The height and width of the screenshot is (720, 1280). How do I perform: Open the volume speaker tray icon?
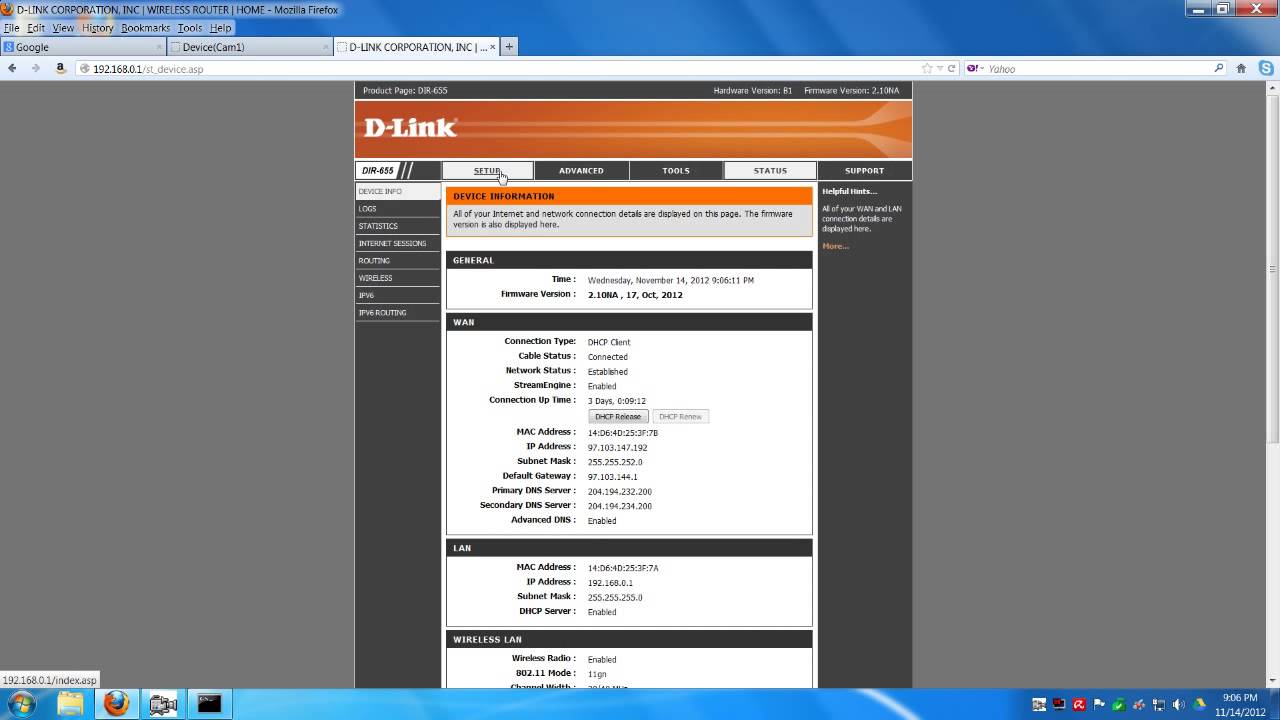coord(1178,705)
